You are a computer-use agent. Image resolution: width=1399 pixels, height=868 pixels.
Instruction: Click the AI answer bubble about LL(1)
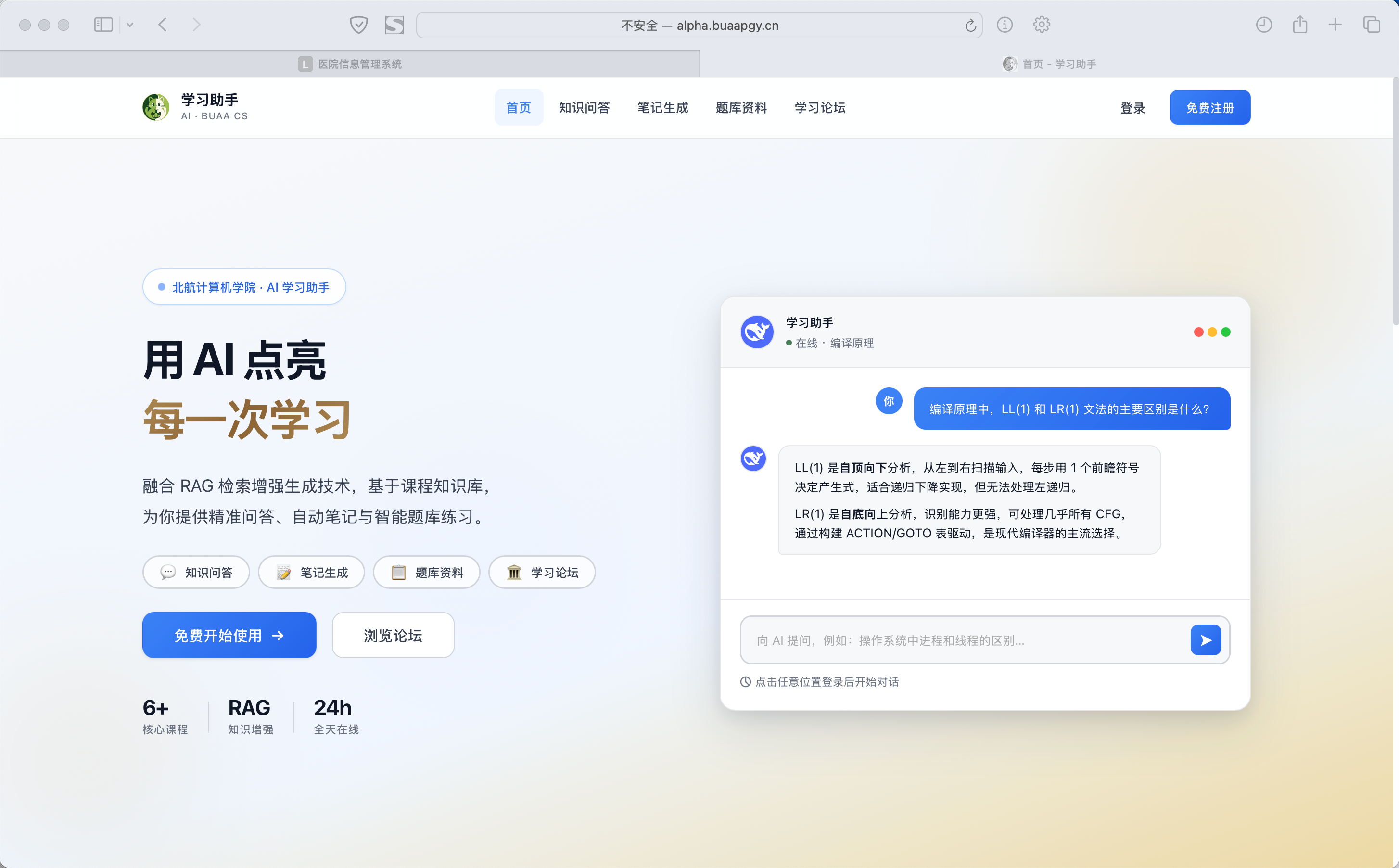[x=969, y=499]
